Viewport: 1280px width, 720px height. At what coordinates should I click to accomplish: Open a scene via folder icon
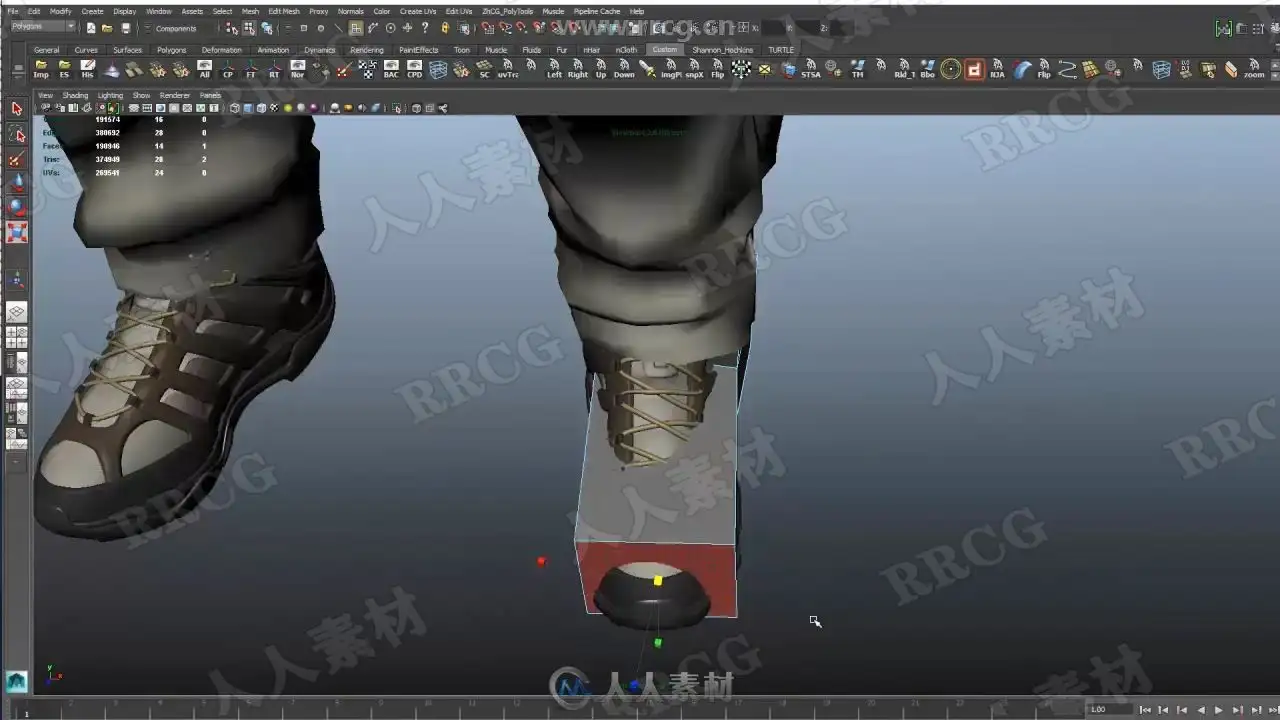click(107, 28)
